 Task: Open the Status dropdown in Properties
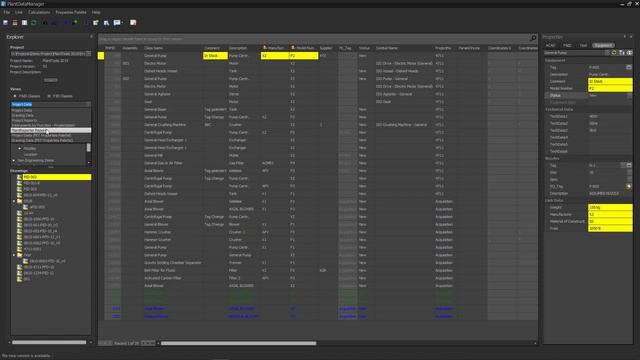pyautogui.click(x=629, y=96)
